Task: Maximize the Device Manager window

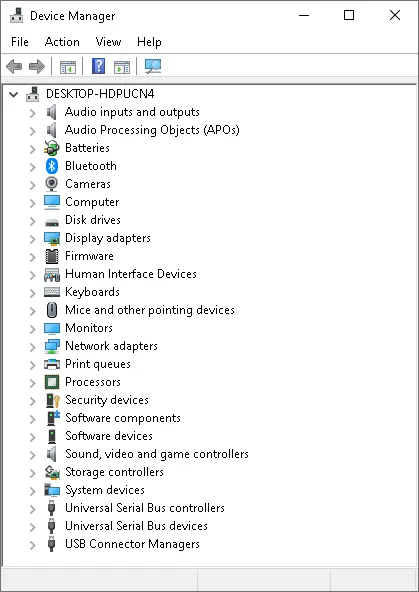Action: [x=349, y=15]
